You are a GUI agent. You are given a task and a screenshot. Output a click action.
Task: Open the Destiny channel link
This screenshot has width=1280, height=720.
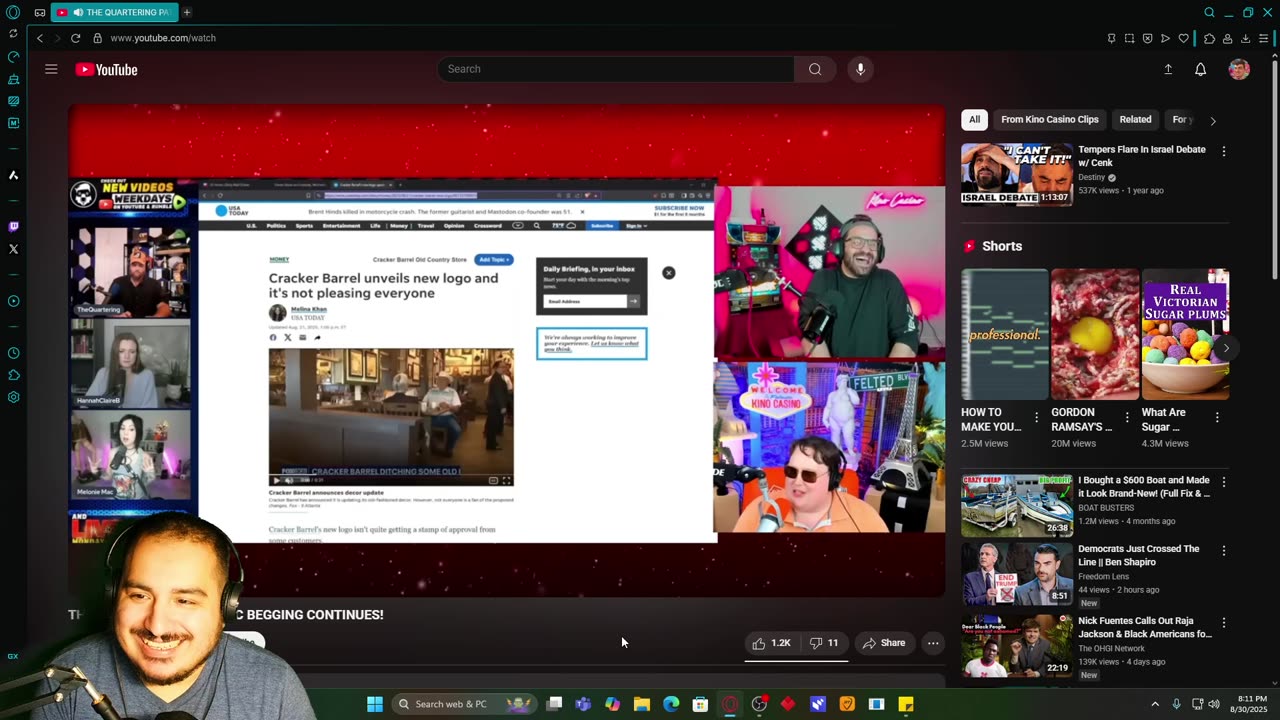click(1091, 177)
